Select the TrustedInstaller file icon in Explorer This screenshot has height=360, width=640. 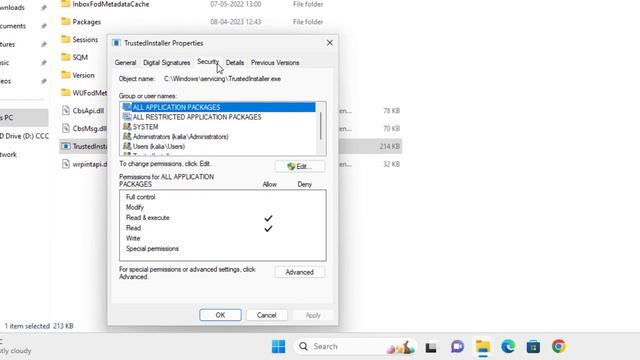(66, 146)
